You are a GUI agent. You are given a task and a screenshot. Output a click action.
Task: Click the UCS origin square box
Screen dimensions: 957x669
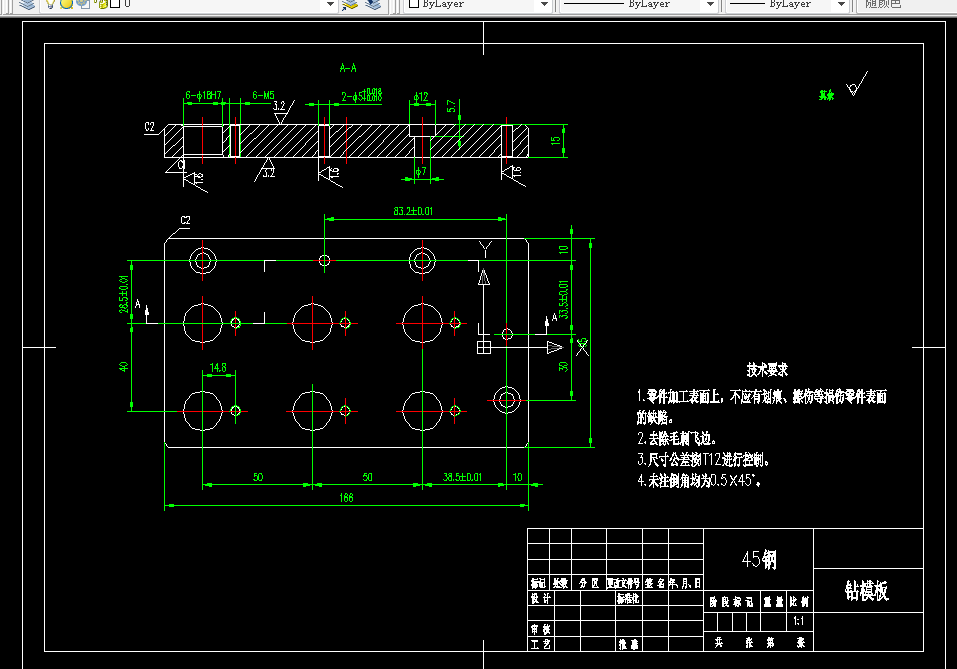(483, 347)
